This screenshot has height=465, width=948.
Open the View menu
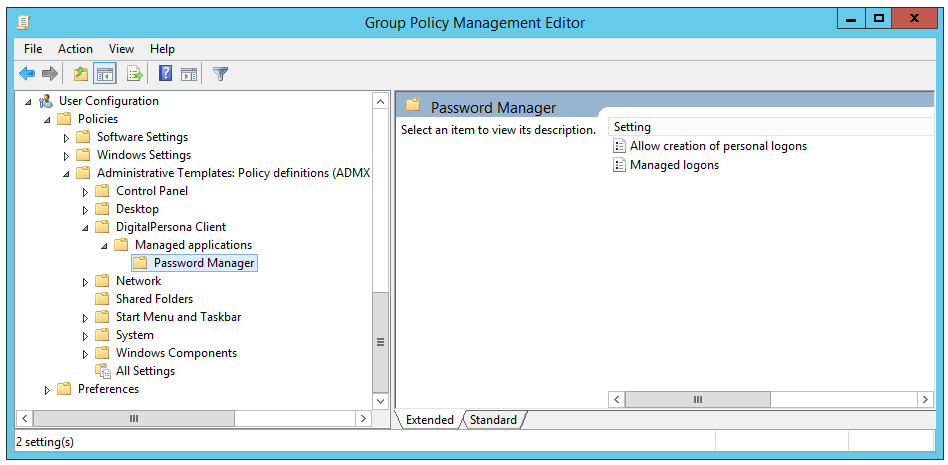[121, 49]
